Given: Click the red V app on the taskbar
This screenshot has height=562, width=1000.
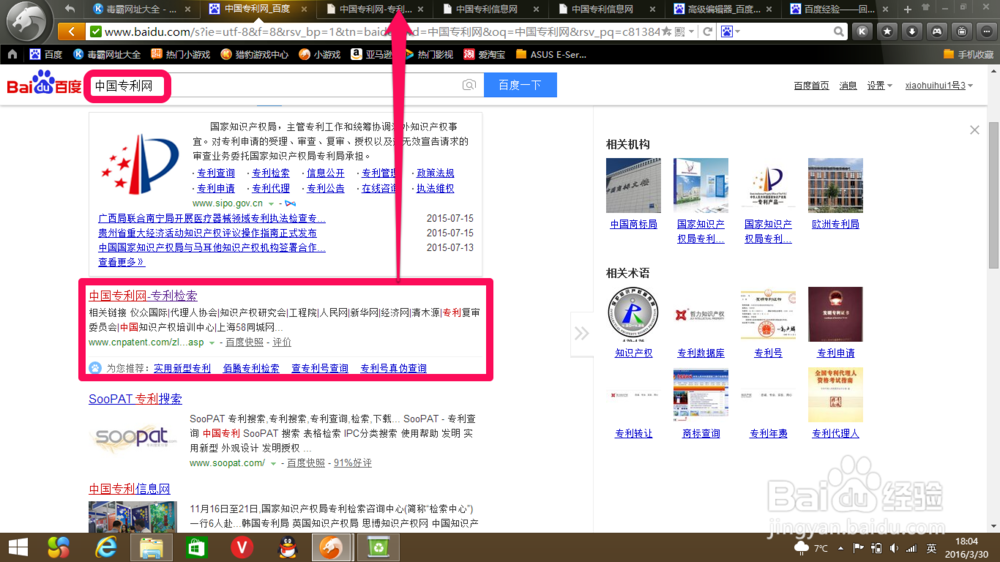Looking at the screenshot, I should (242, 547).
